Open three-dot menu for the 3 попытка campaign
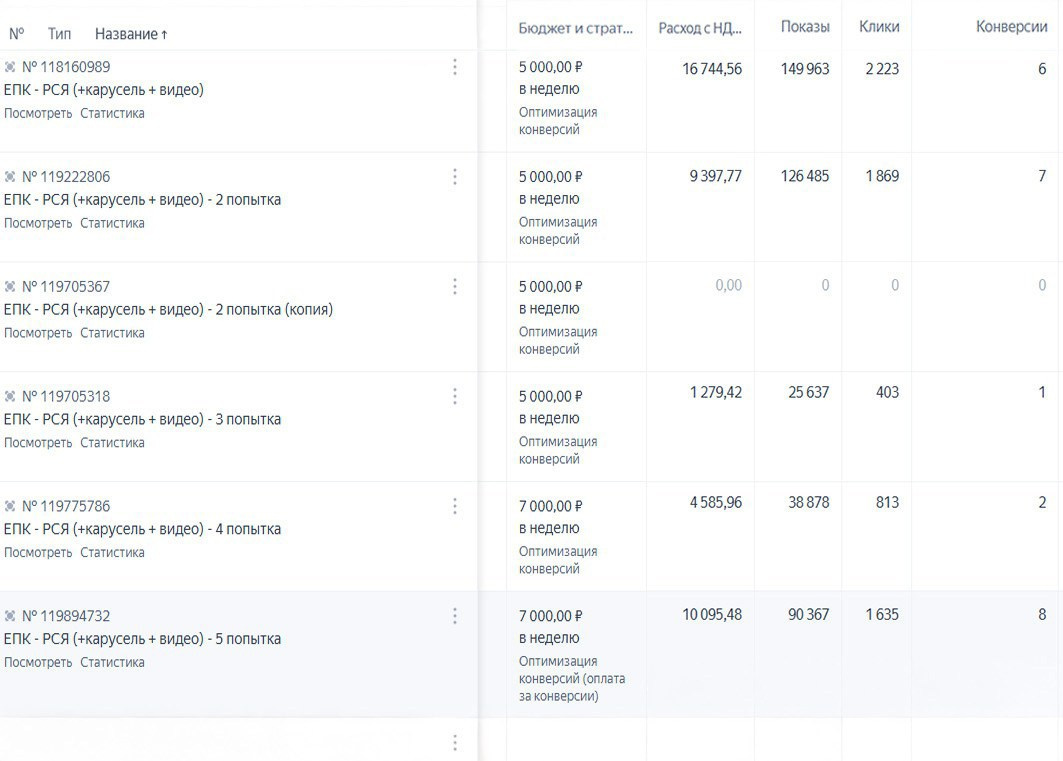Viewport: 1063px width, 761px height. click(x=455, y=397)
